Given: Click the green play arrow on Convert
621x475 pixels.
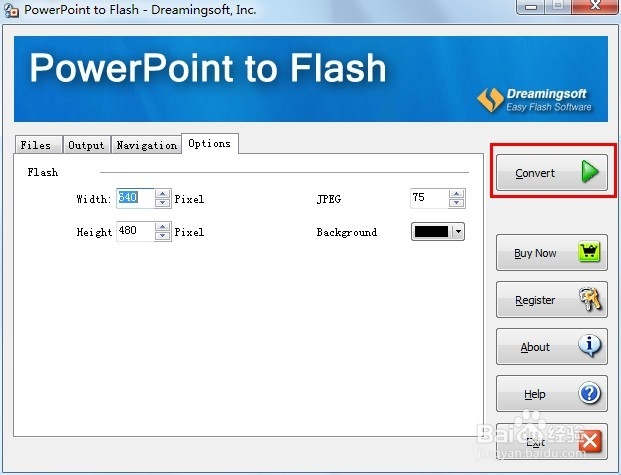Looking at the screenshot, I should click(590, 172).
